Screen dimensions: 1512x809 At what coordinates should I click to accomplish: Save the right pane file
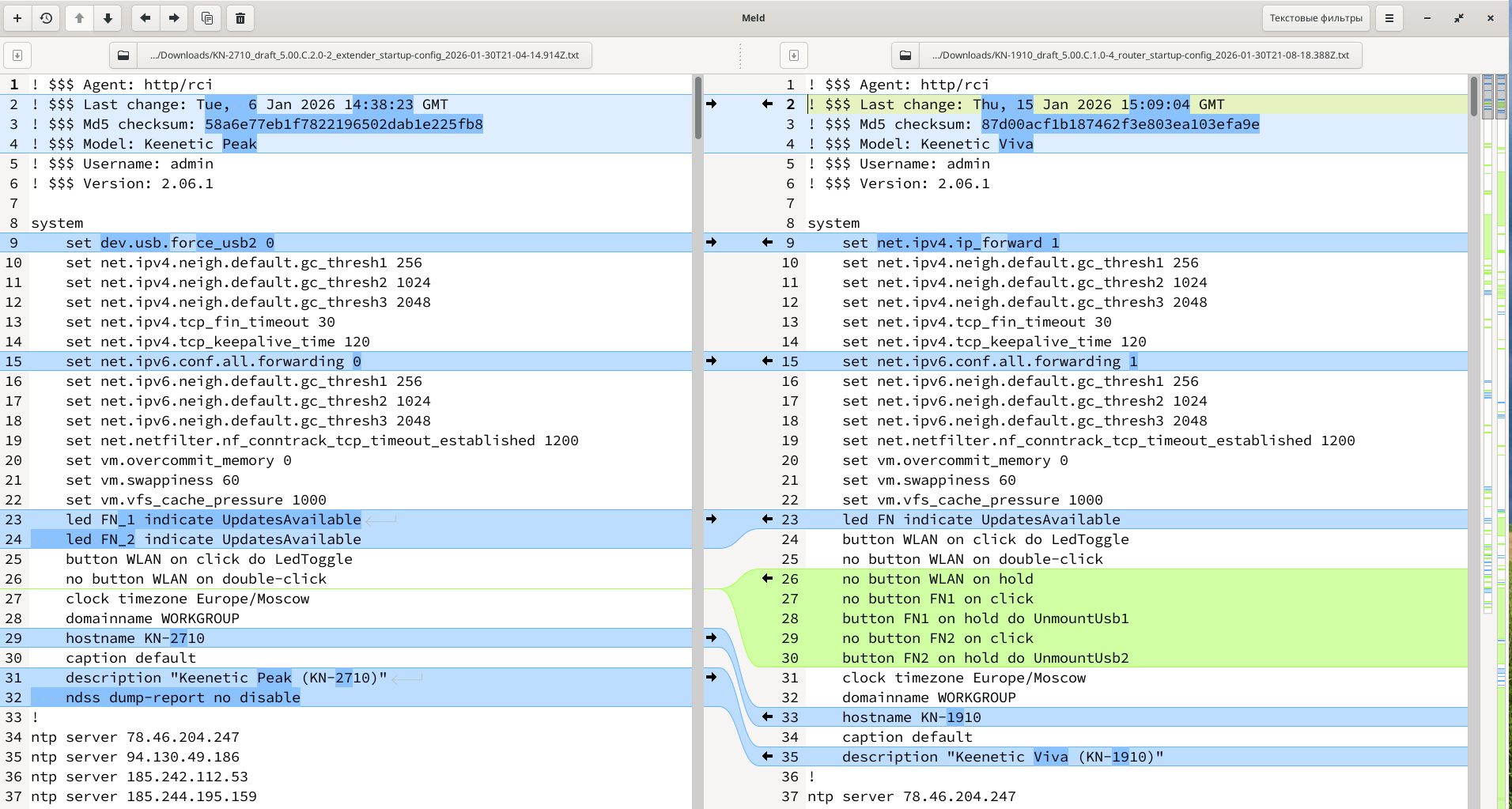coord(794,55)
